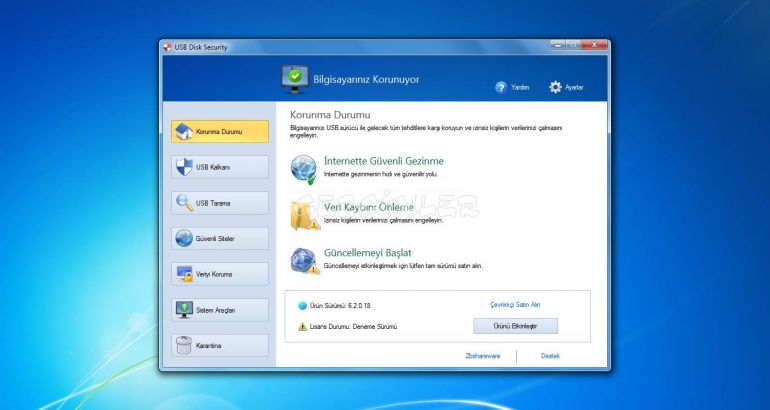Viewport: 770px width, 410px height.
Task: Click the globe update icon with warning
Action: click(x=304, y=261)
